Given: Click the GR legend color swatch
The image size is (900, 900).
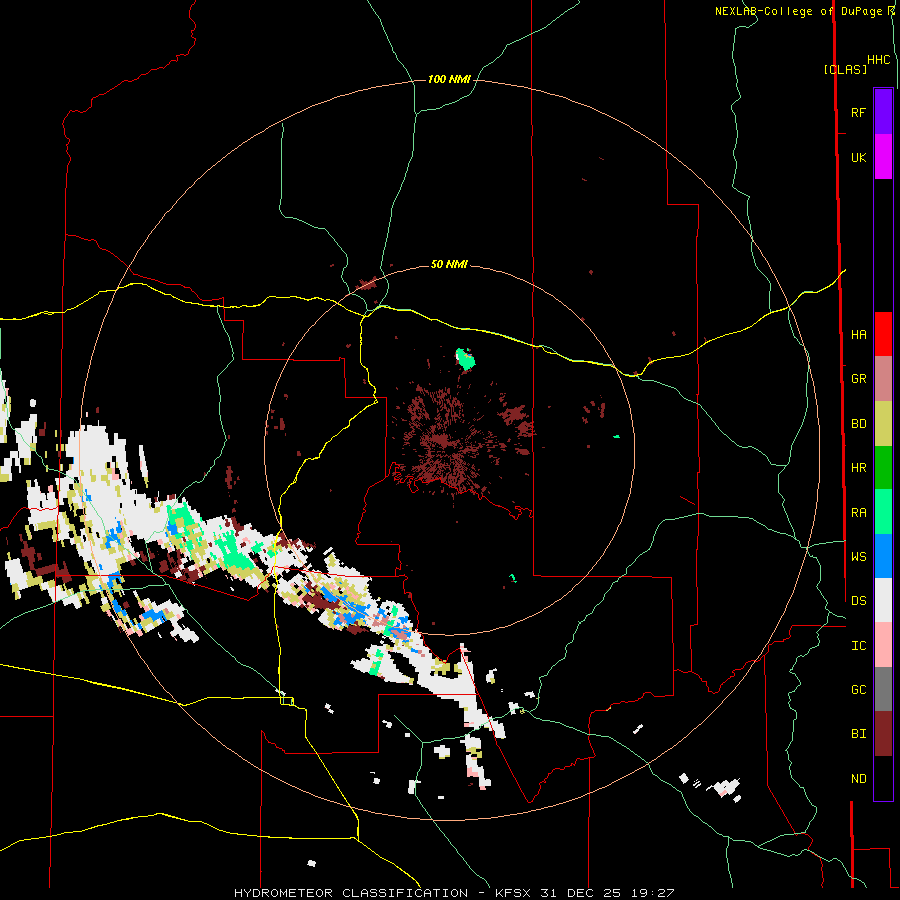Looking at the screenshot, I should (883, 379).
